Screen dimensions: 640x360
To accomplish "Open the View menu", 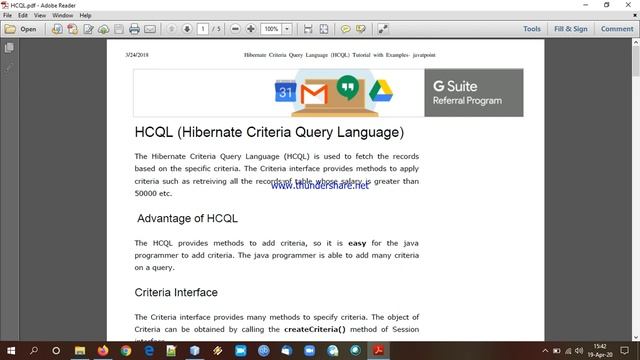I will [40, 16].
